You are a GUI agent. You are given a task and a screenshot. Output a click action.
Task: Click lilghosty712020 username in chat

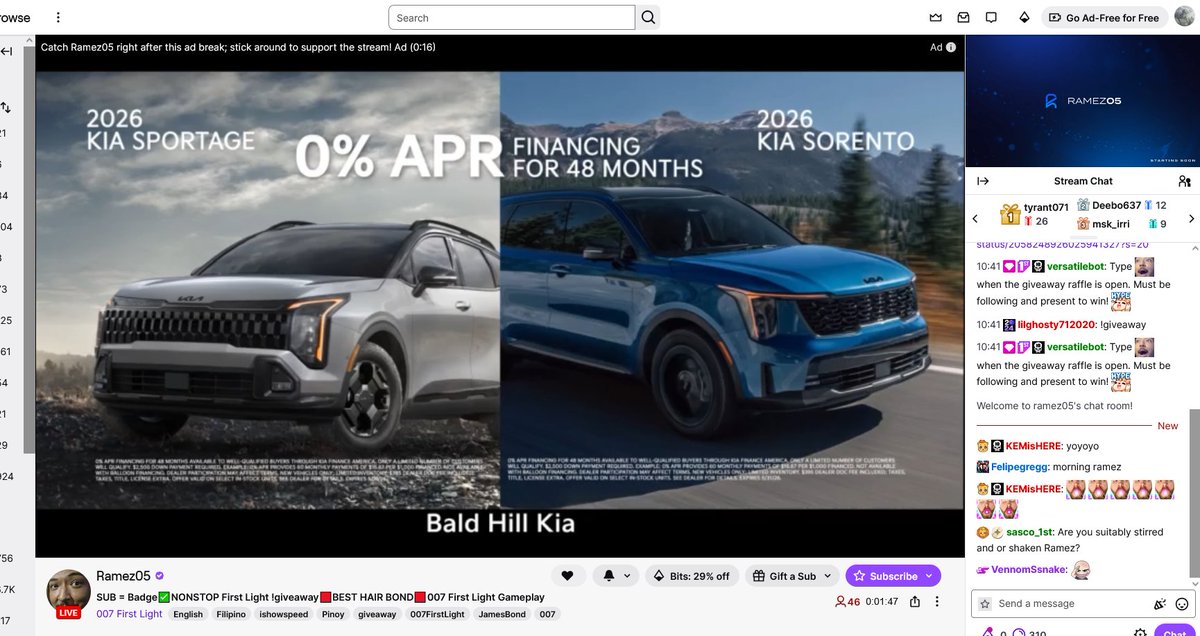tap(1057, 325)
